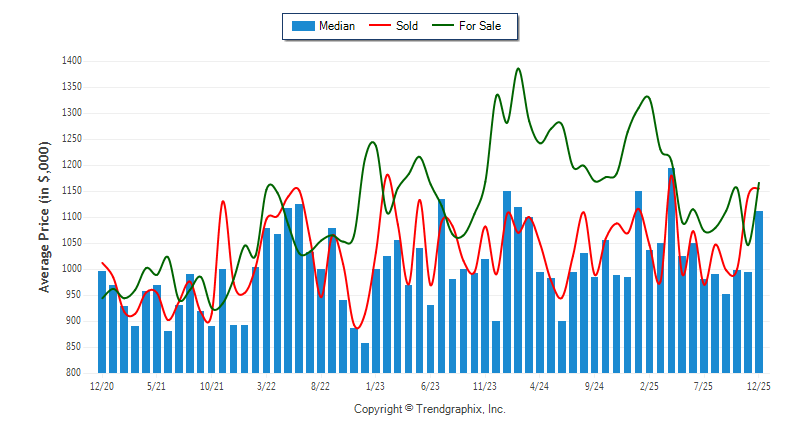800x434 pixels.
Task: Toggle the Median series in the legend
Action: (336, 26)
